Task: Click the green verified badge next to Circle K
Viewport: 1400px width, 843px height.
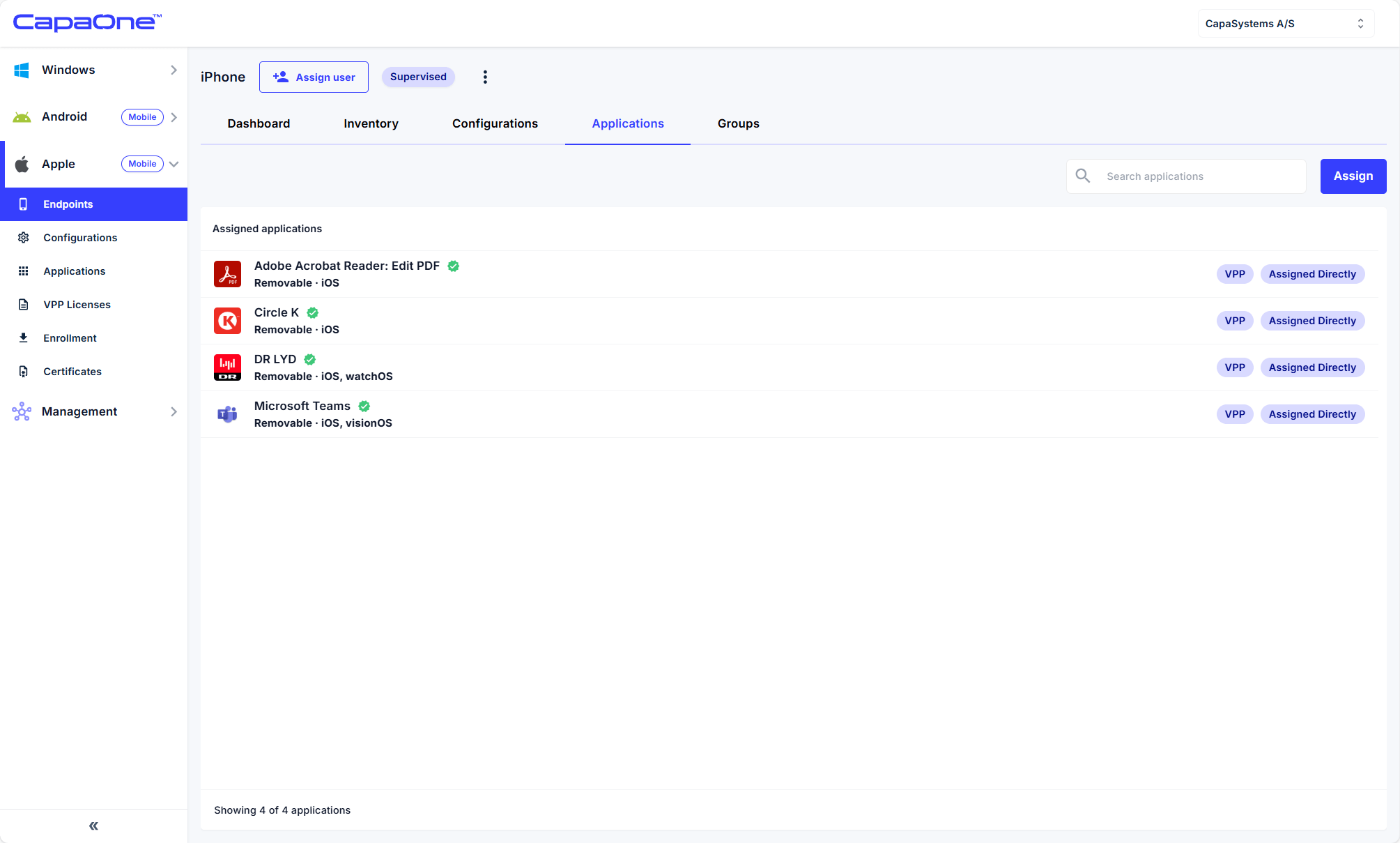Action: (x=312, y=313)
